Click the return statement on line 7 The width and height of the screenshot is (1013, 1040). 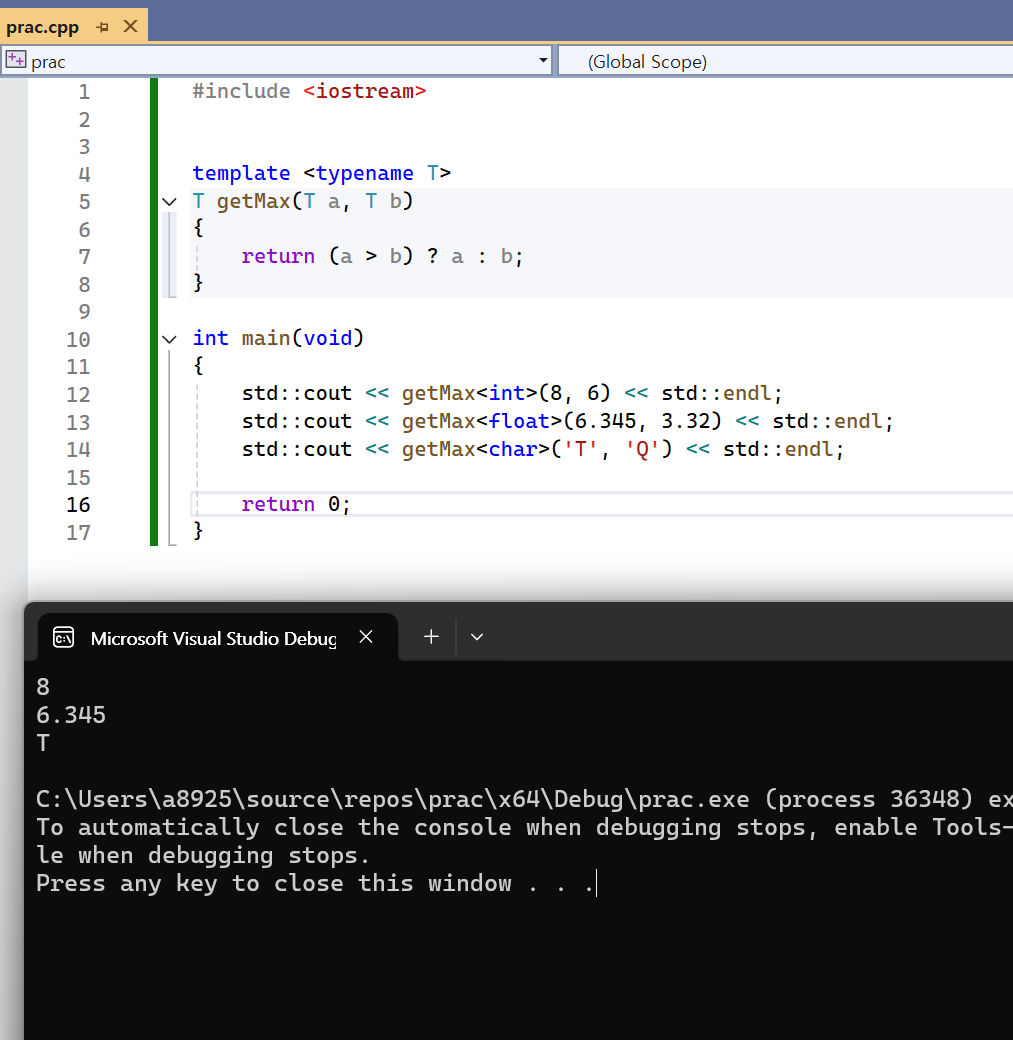[x=382, y=256]
